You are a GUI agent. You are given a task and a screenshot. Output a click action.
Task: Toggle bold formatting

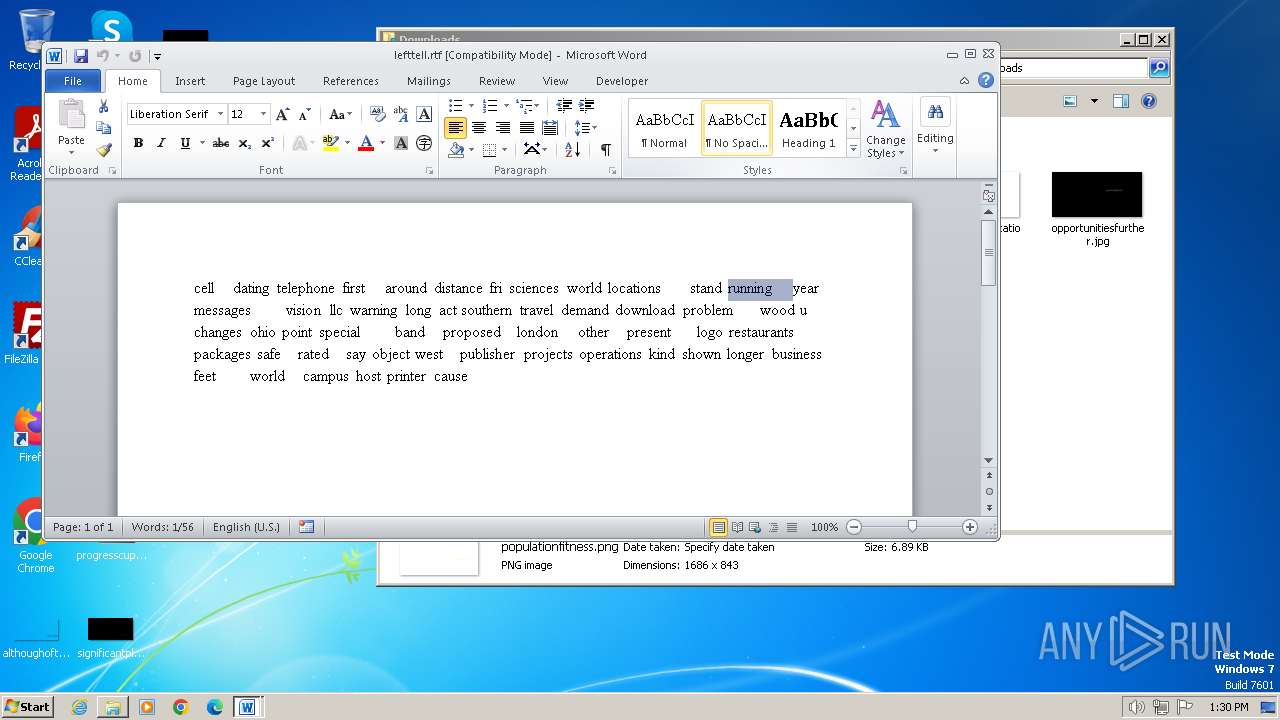[x=138, y=143]
